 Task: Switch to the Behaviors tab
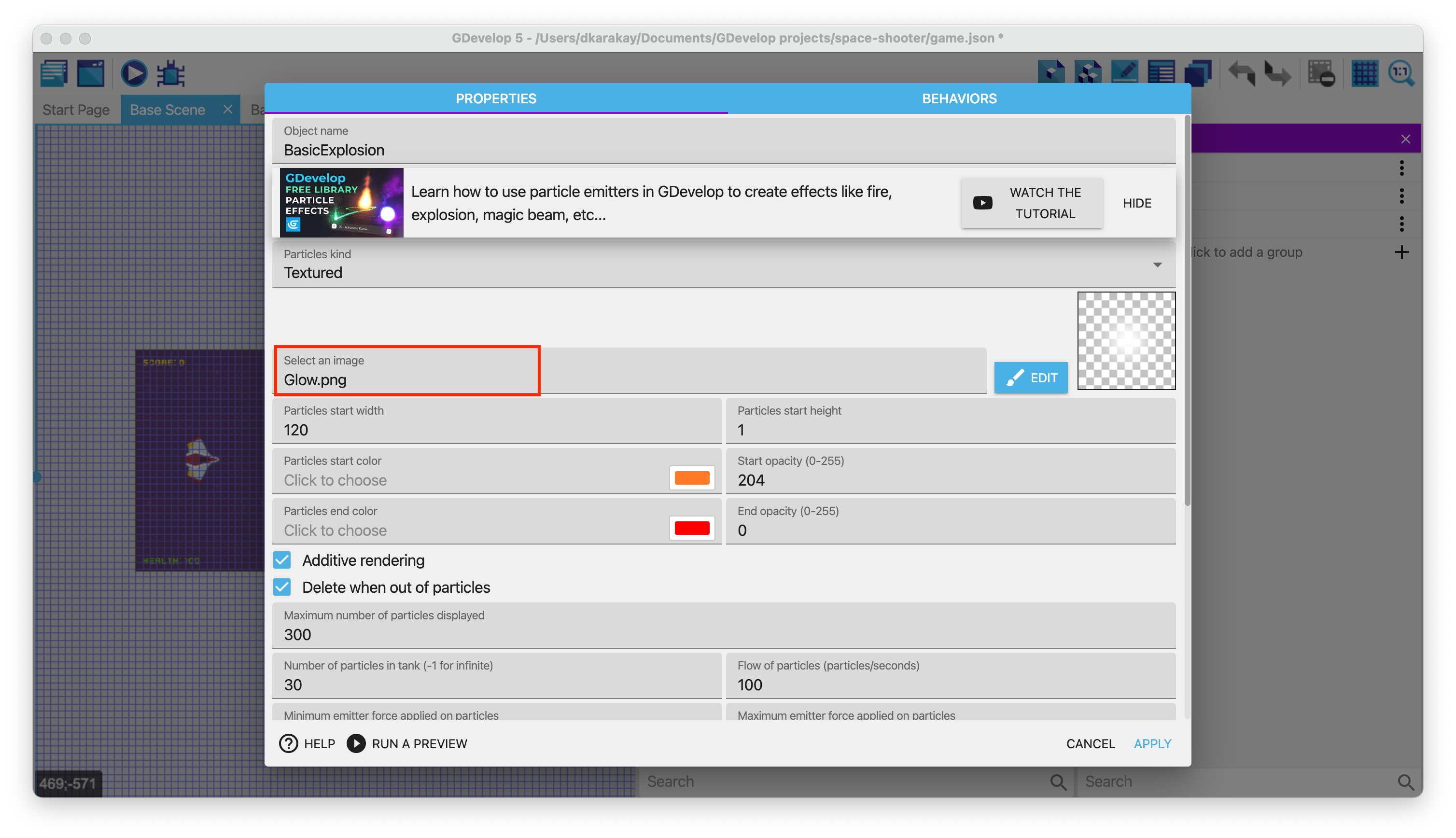coord(959,98)
